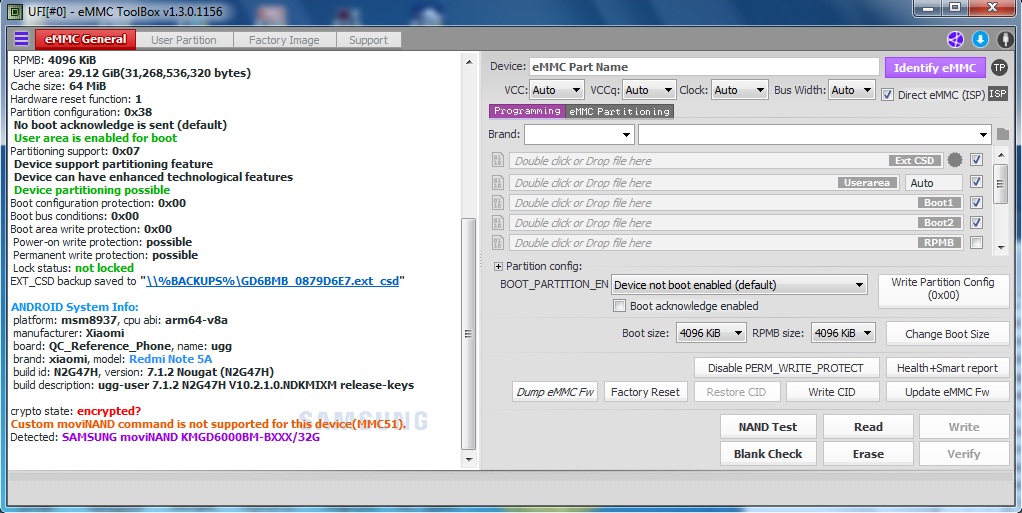Click the Change Boot Size button
Viewport: 1022px width, 513px height.
pos(947,334)
